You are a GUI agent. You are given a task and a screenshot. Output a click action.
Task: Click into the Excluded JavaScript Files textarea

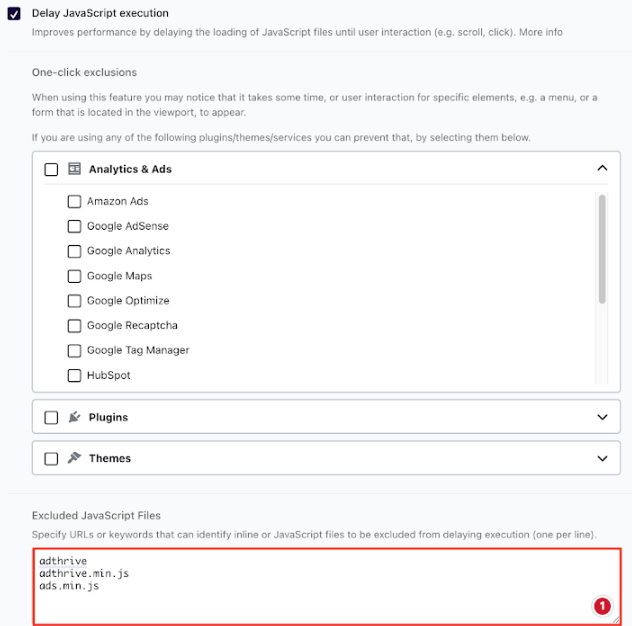[x=326, y=586]
